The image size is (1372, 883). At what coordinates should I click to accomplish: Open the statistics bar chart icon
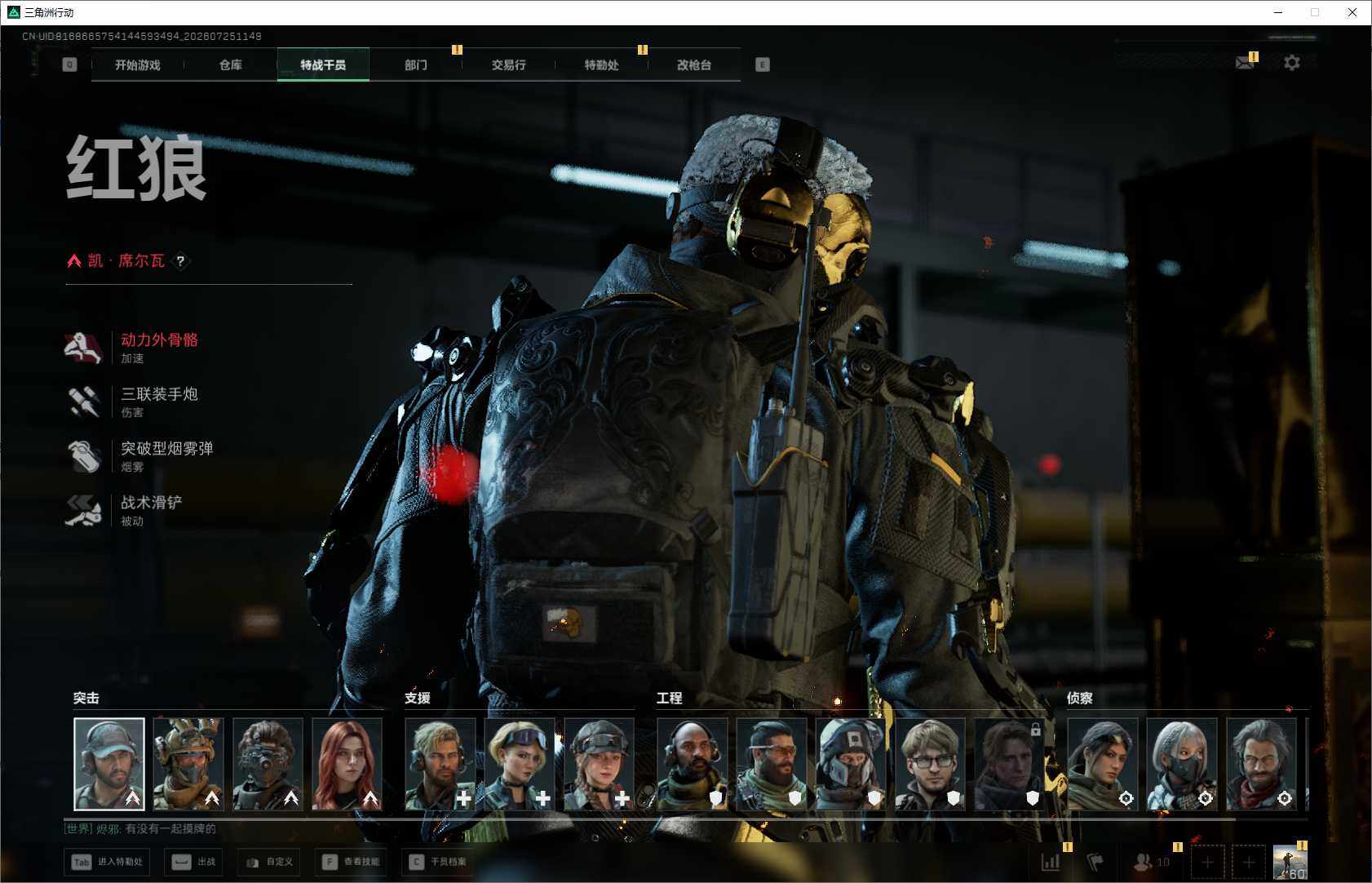coord(1051,862)
